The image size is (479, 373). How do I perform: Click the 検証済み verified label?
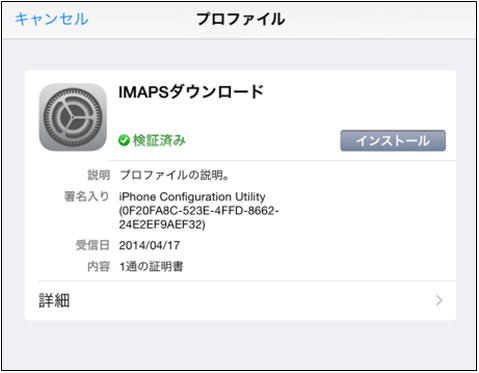click(159, 141)
